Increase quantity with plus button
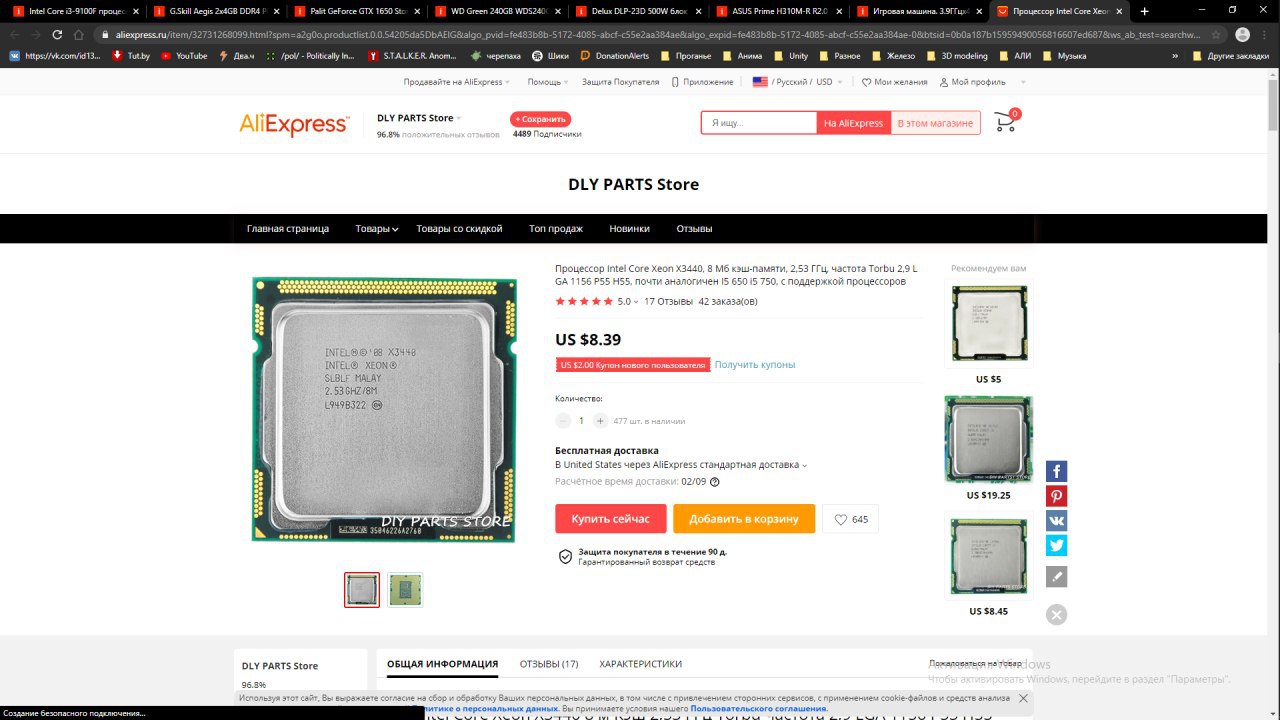 (x=600, y=421)
